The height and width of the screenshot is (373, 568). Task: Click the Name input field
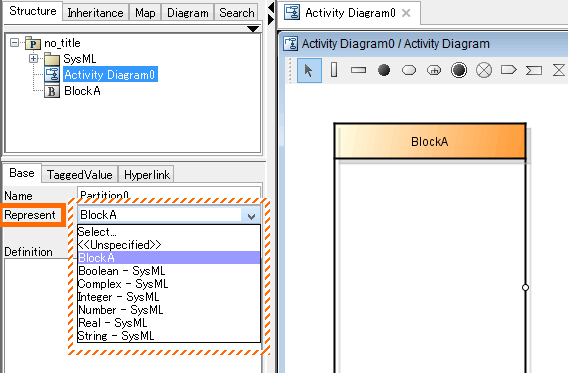point(169,195)
